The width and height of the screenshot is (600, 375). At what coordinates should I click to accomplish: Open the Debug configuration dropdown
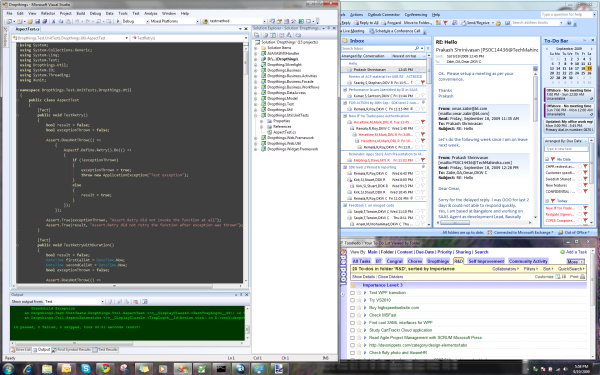click(147, 21)
